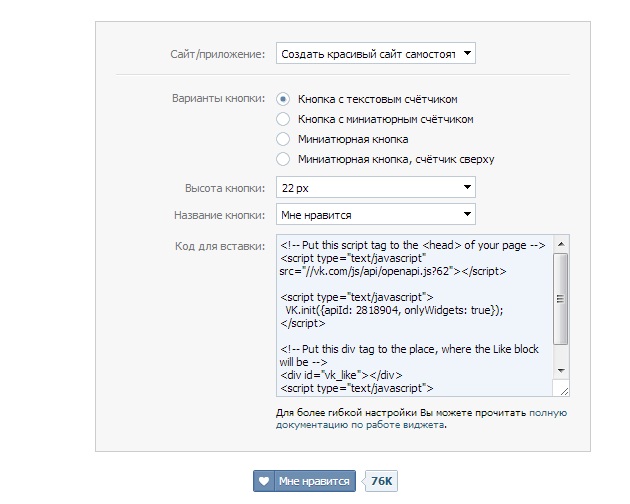This screenshot has height=504, width=630.
Task: Open the 'Сайт/приложение' dropdown
Action: pos(375,54)
